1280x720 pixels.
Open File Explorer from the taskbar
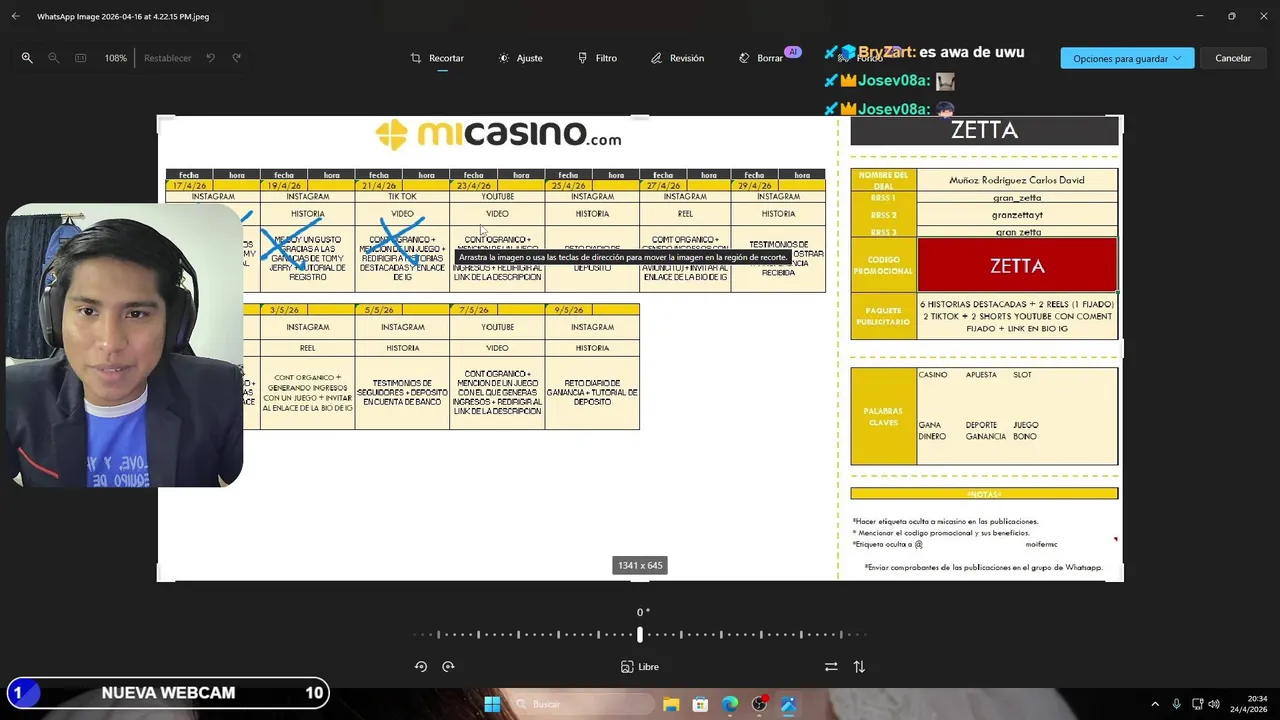pos(671,704)
